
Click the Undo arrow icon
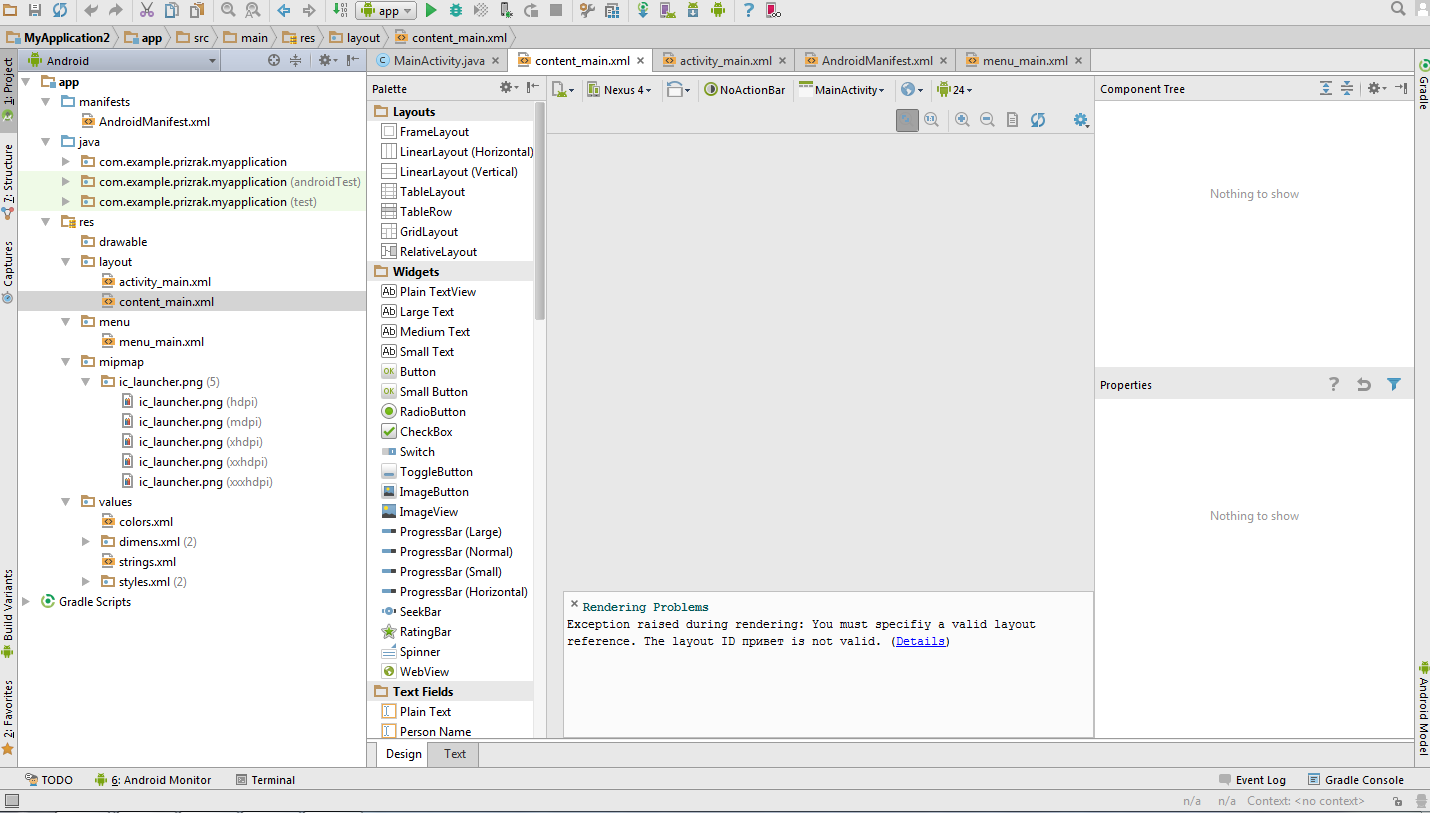pos(91,10)
